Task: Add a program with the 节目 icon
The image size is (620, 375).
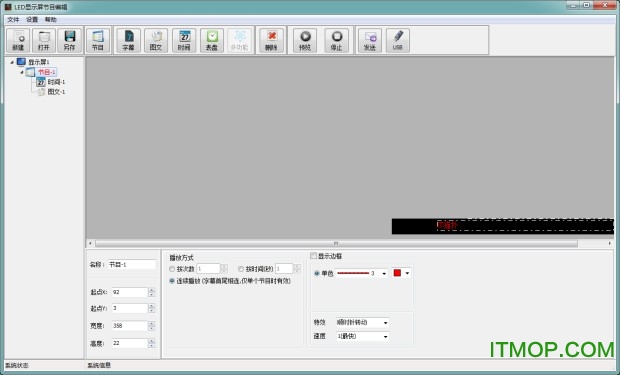Action: click(98, 40)
